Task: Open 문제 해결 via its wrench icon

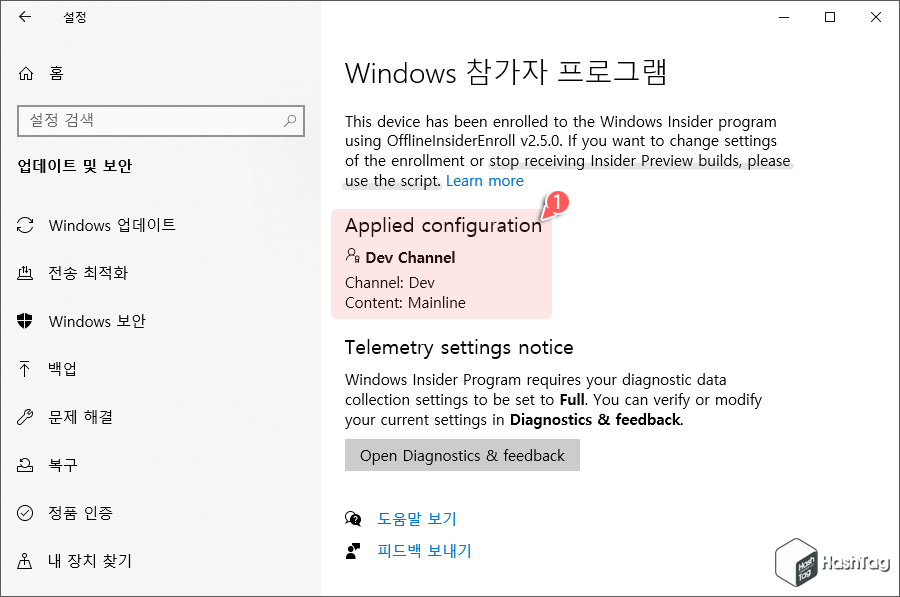Action: point(25,417)
